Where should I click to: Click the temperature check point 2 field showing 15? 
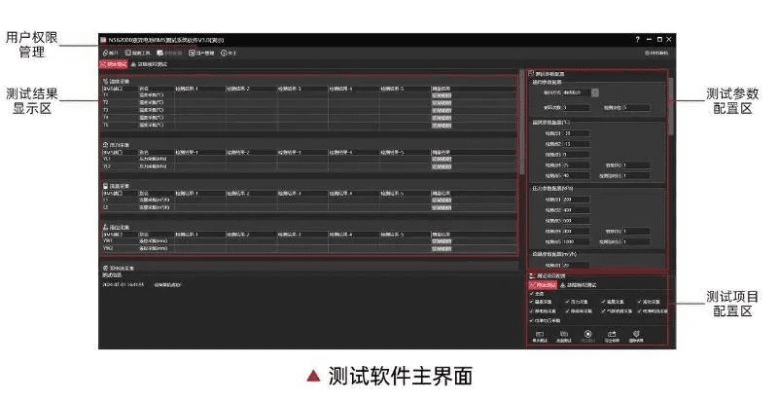tap(576, 144)
